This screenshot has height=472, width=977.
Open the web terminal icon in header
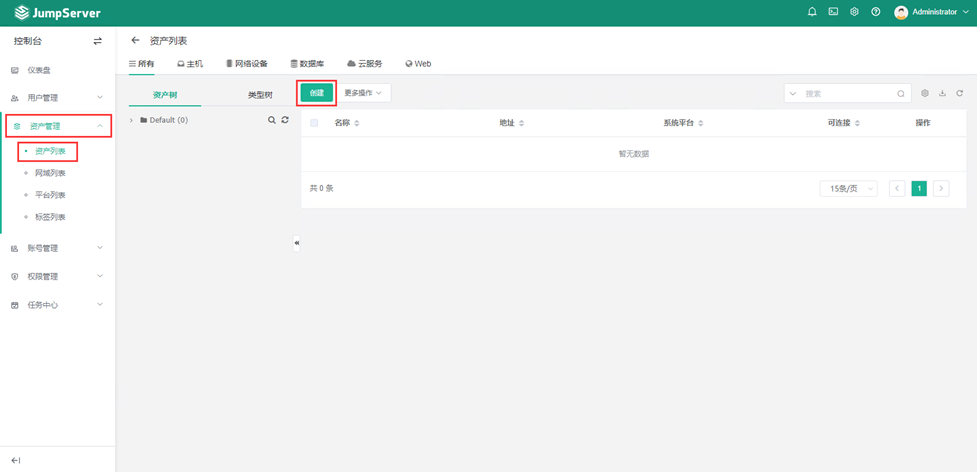point(833,12)
